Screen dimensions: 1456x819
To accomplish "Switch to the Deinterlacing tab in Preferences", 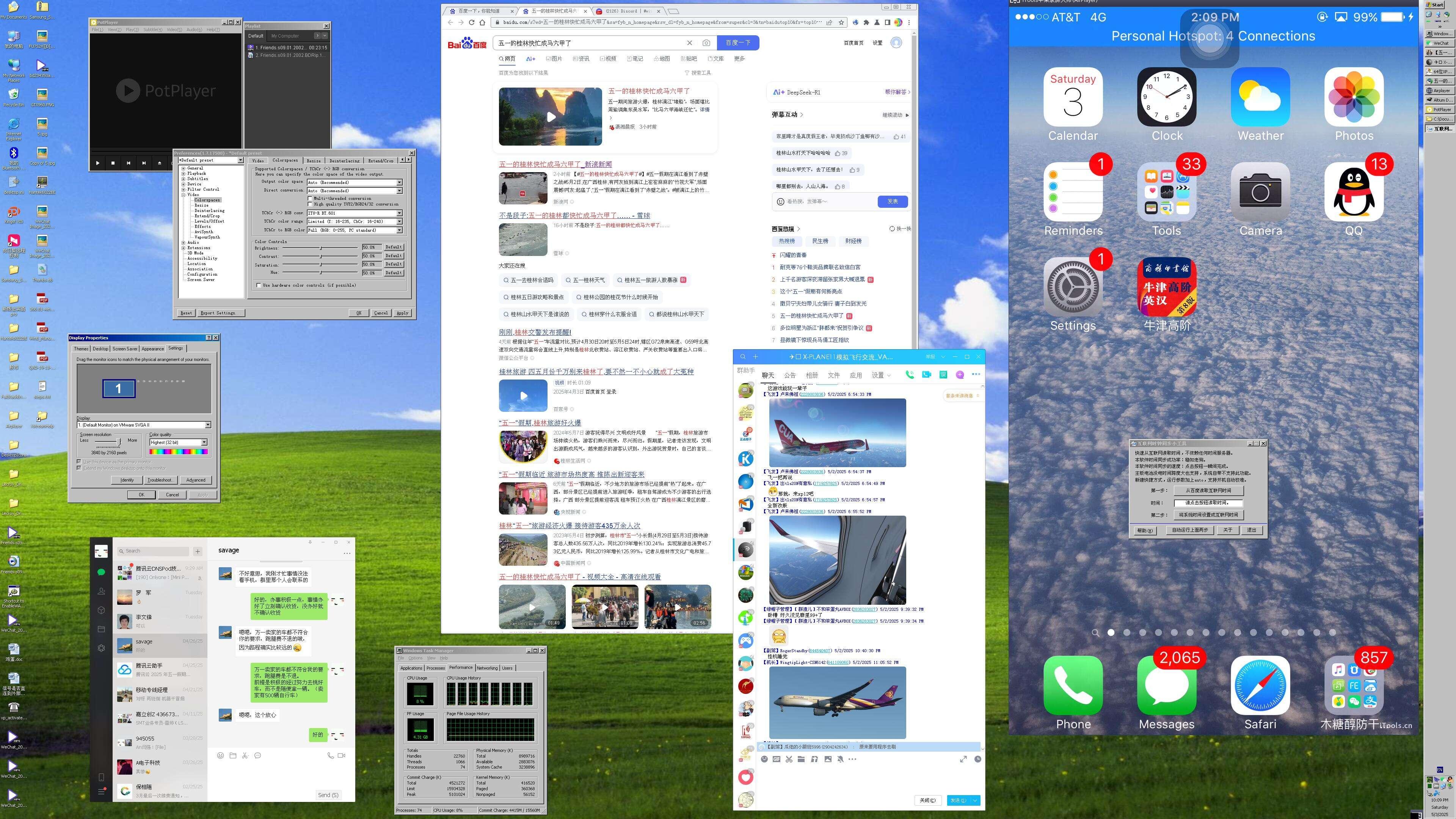I will [344, 160].
